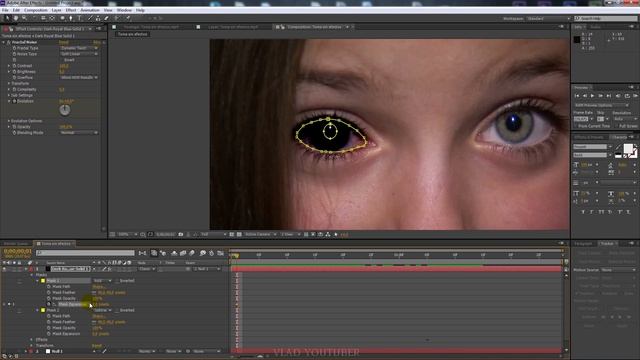Toggle the Auto-keyframe stopwatch icon
This screenshot has height=360, width=640.
(211, 253)
